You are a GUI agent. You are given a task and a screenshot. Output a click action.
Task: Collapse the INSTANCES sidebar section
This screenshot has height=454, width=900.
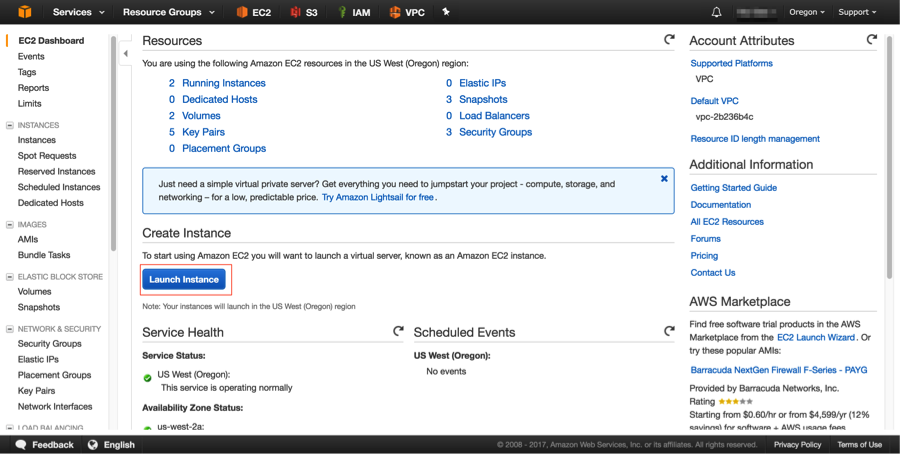click(10, 125)
